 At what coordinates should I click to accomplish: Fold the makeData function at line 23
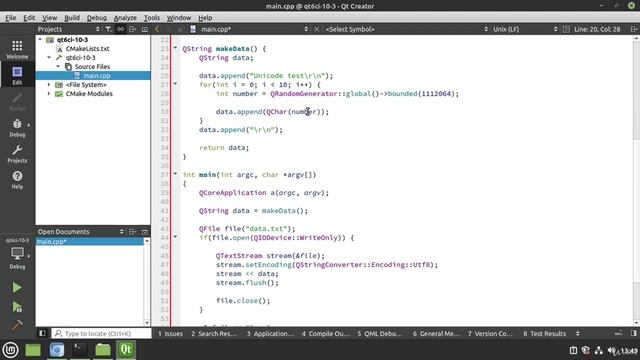(x=176, y=48)
